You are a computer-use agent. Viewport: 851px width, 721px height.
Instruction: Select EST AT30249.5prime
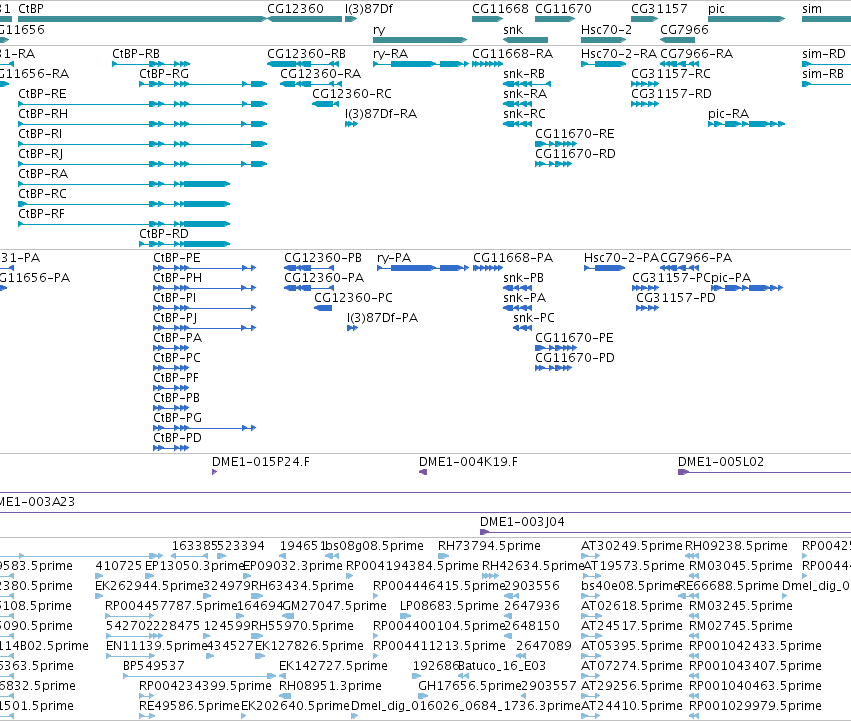click(x=590, y=556)
